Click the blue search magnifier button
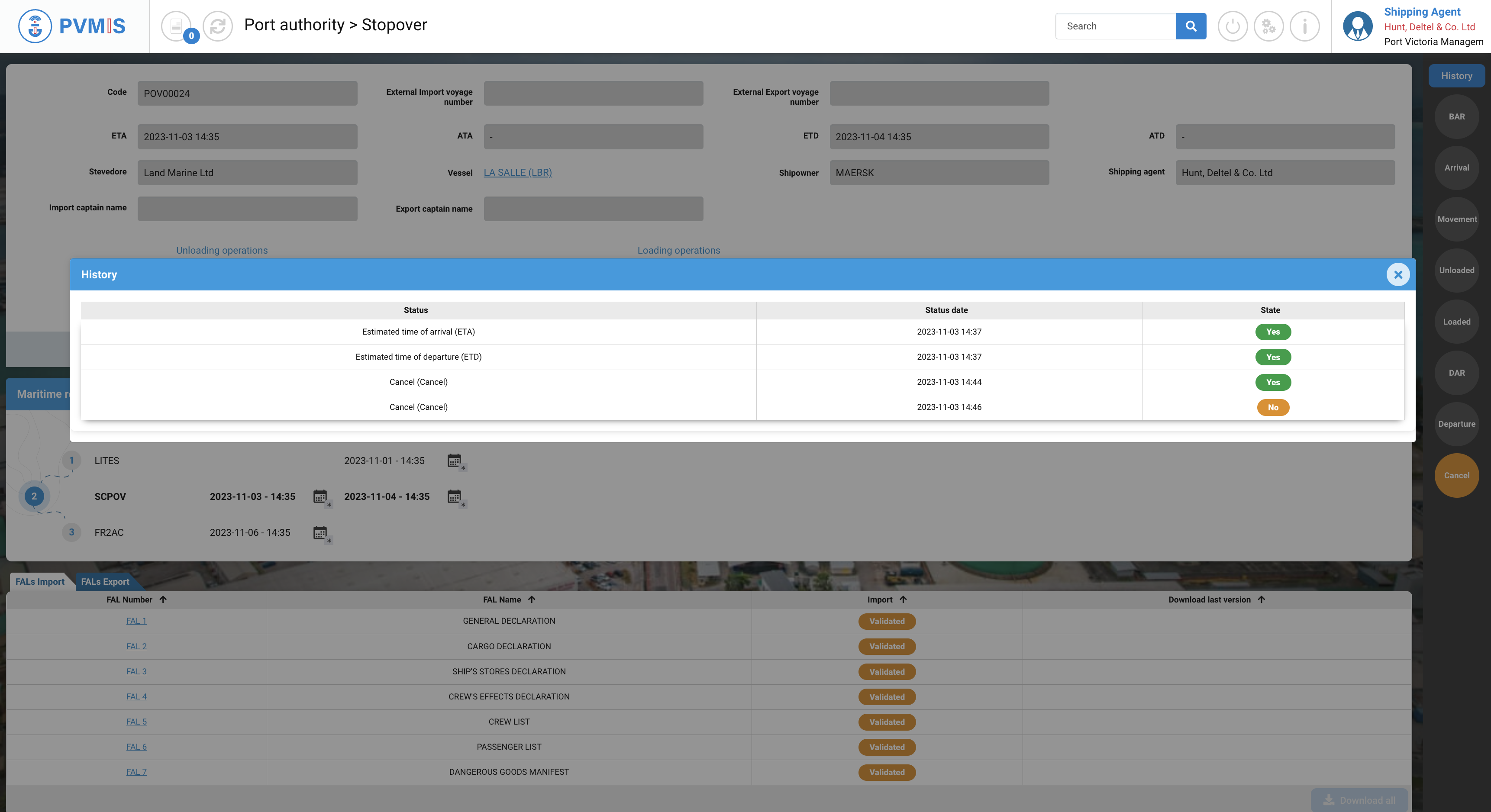Screen dimensions: 1491x812 point(1191,26)
